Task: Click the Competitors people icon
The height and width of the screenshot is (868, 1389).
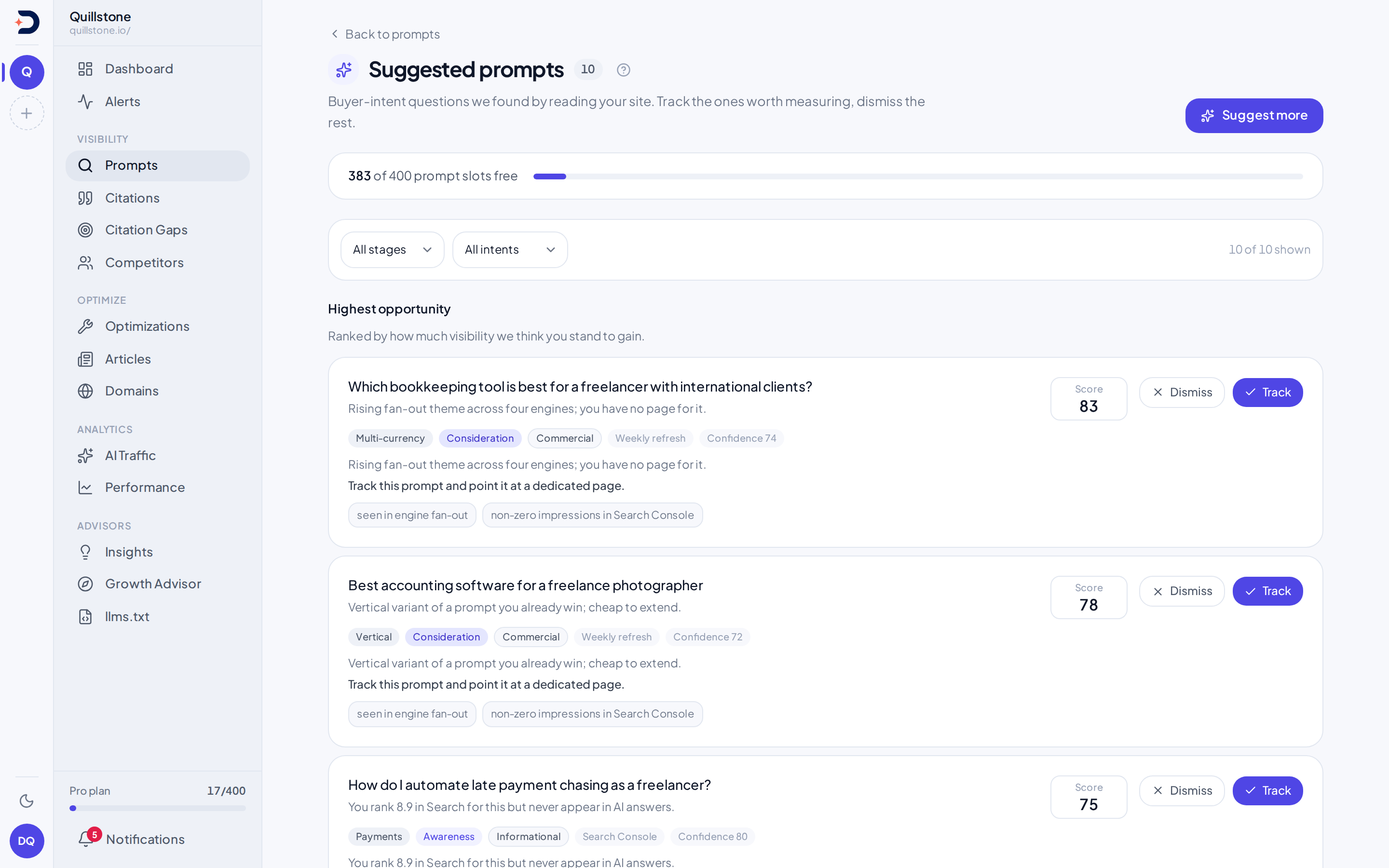Action: pos(85,263)
